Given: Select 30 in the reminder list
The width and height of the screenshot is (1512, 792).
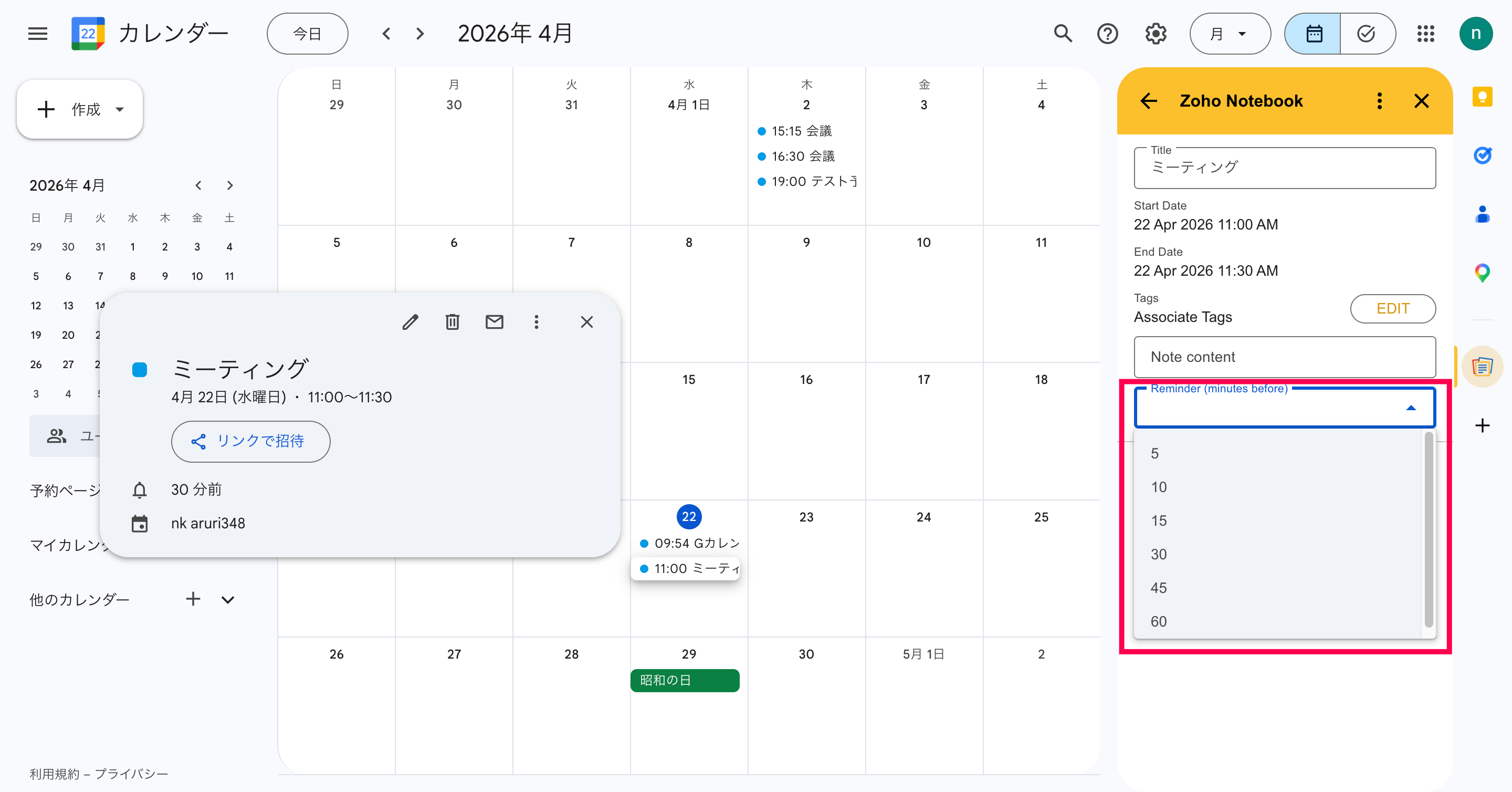Looking at the screenshot, I should [1159, 554].
